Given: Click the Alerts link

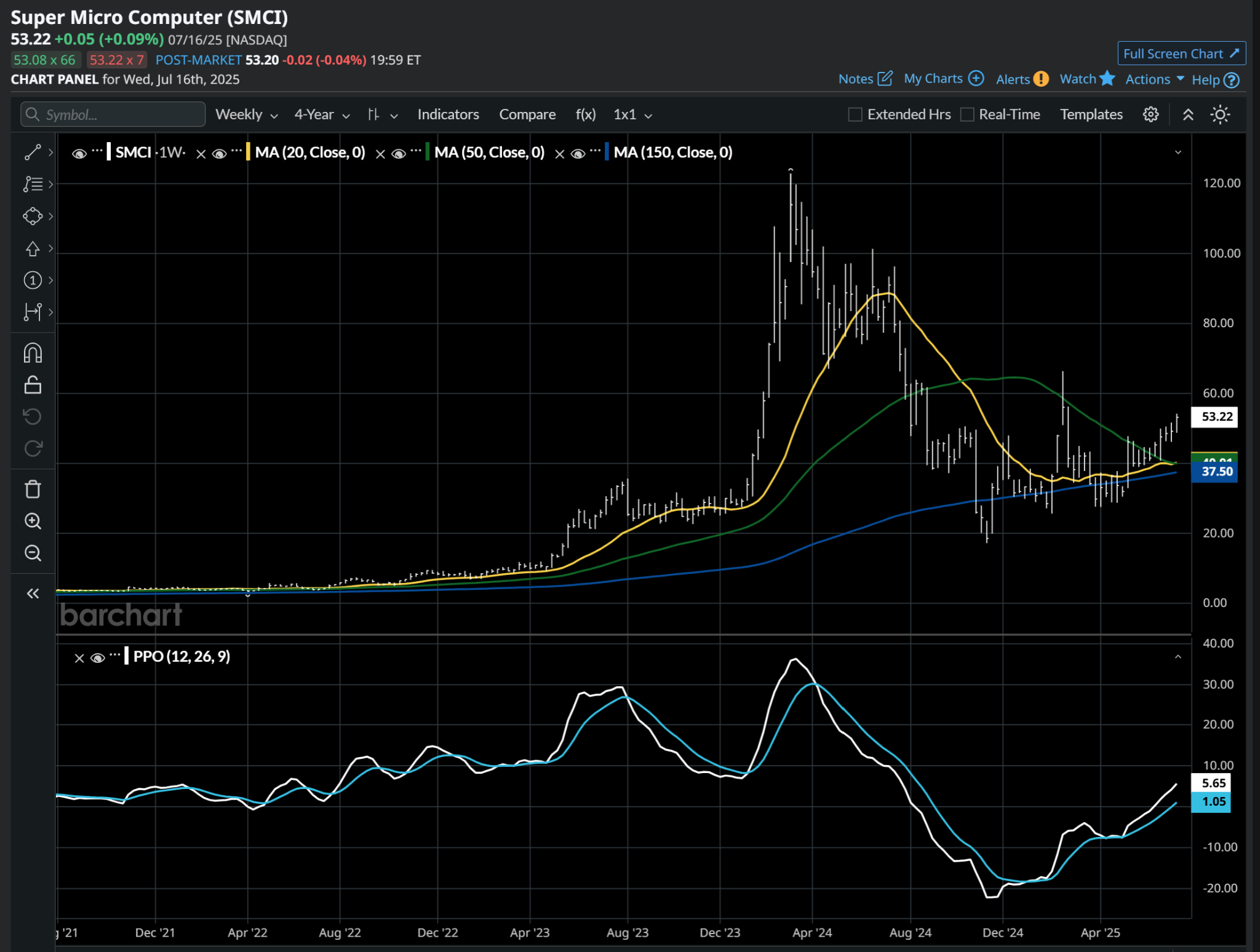Looking at the screenshot, I should [1013, 79].
